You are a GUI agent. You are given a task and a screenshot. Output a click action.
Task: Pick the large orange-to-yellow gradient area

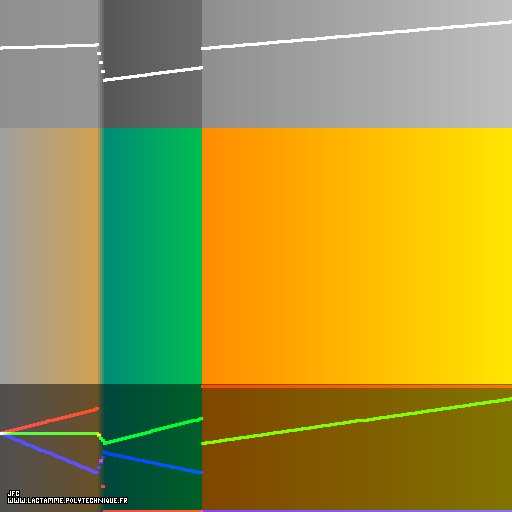click(357, 256)
